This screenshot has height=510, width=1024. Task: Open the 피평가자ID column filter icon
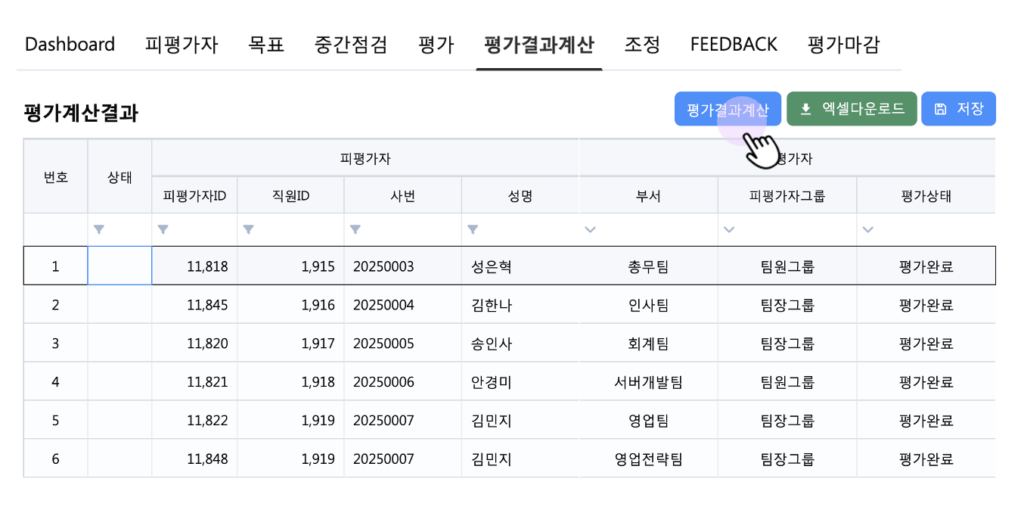point(162,229)
